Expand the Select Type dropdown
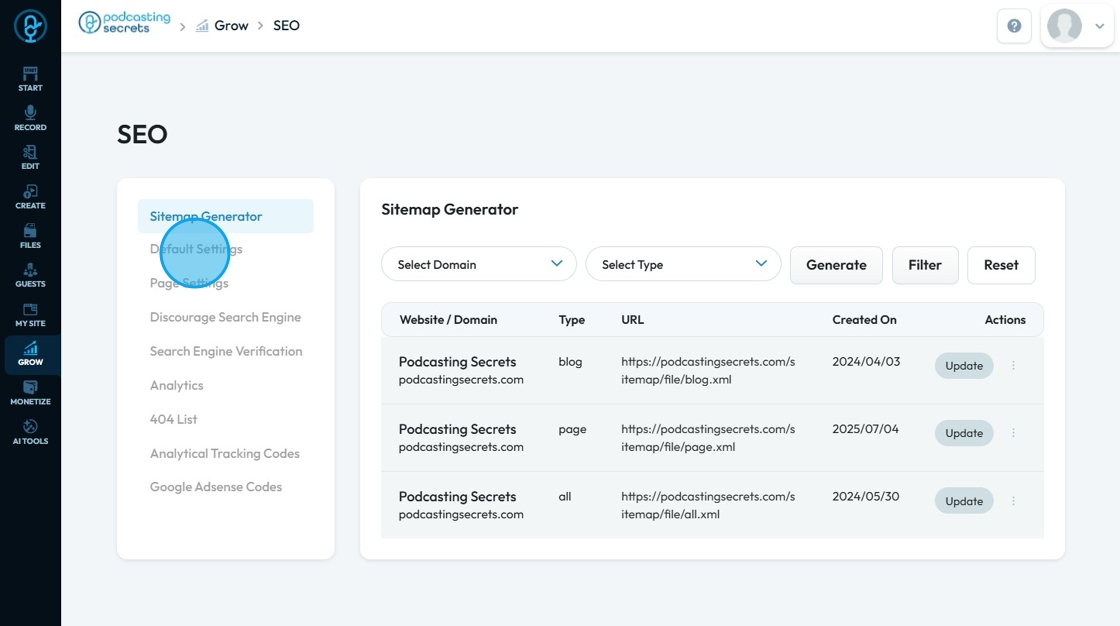The image size is (1120, 626). (x=682, y=264)
